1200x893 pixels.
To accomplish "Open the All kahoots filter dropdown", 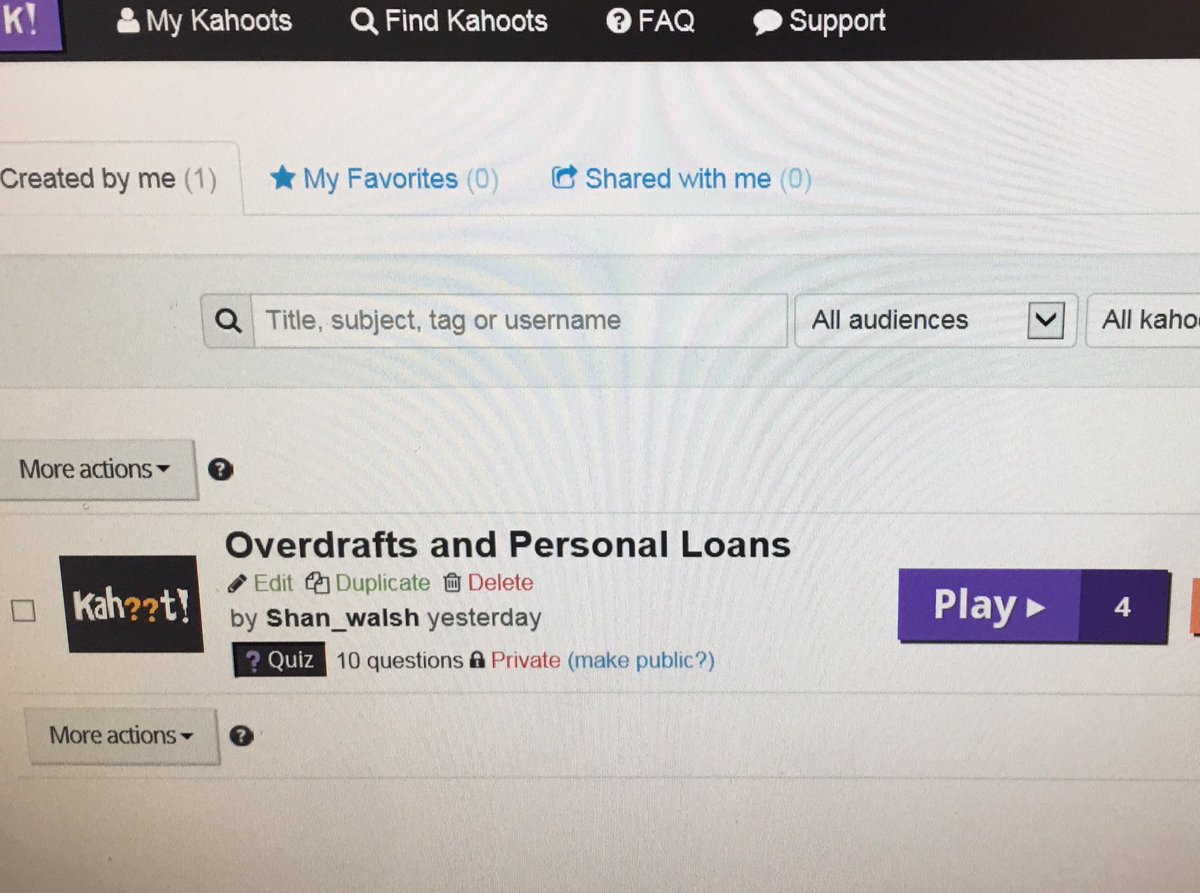I will (x=1143, y=320).
